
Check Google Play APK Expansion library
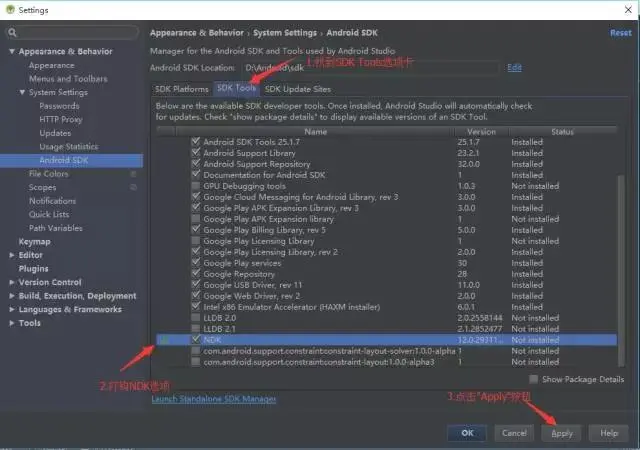(196, 219)
